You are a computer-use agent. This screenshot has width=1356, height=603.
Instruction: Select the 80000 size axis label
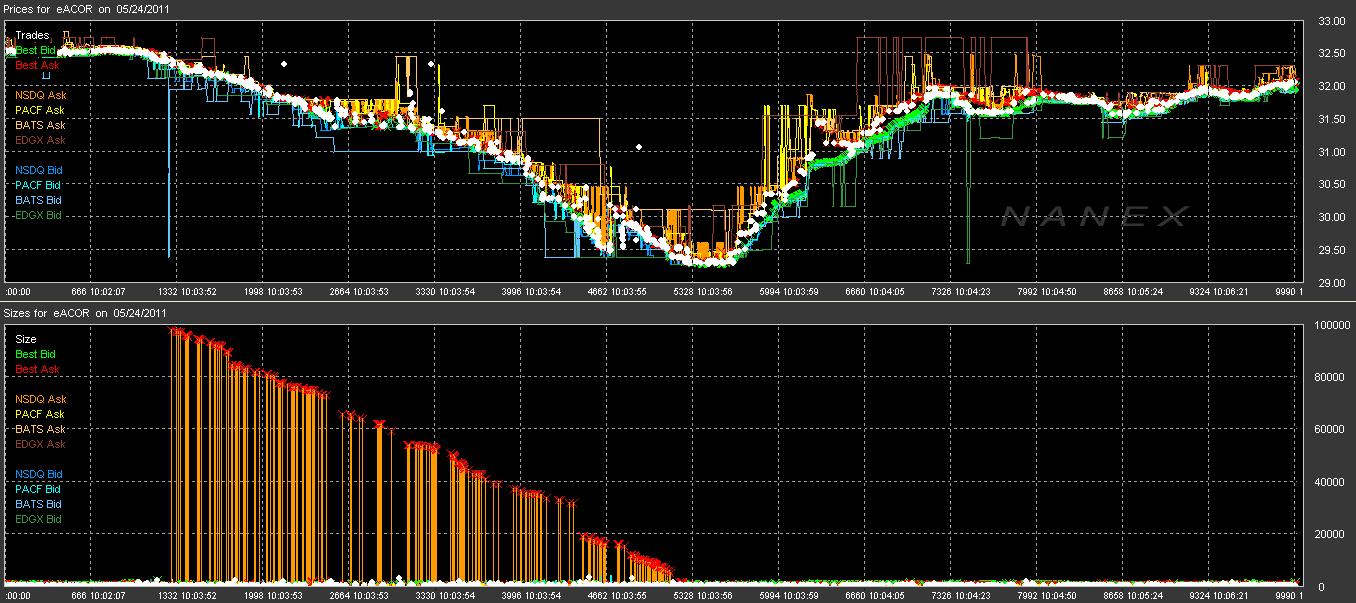tap(1332, 377)
